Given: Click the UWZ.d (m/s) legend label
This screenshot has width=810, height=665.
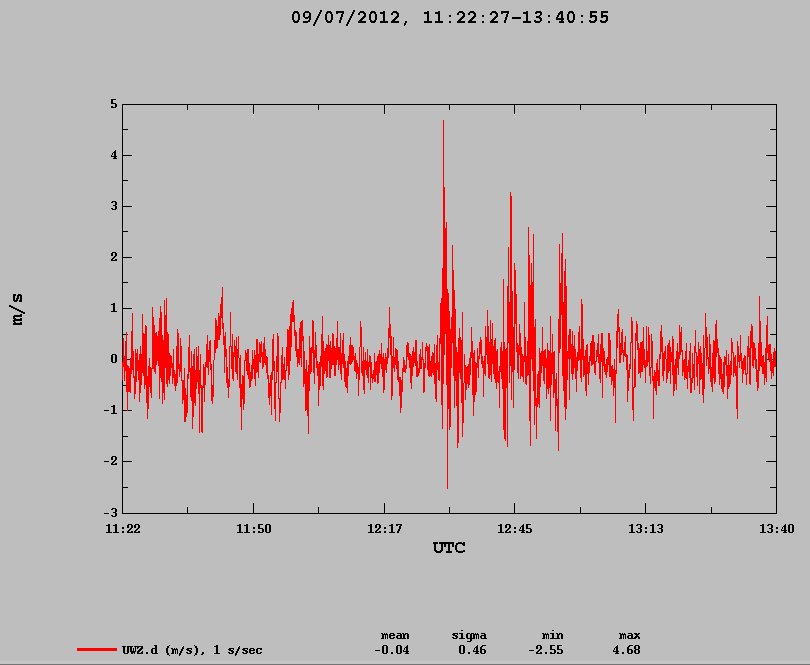Looking at the screenshot, I should click(192, 650).
